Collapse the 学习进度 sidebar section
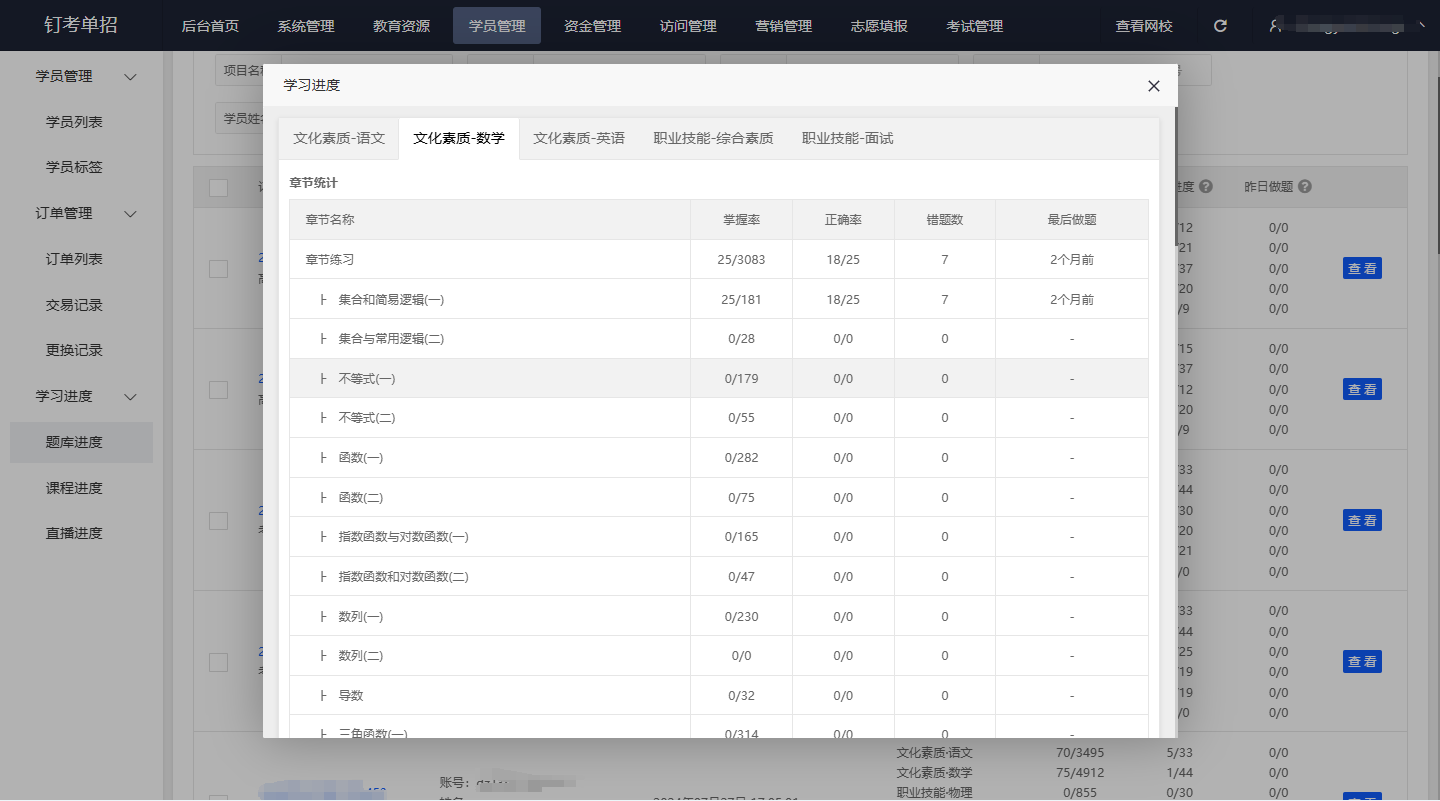 pyautogui.click(x=130, y=397)
